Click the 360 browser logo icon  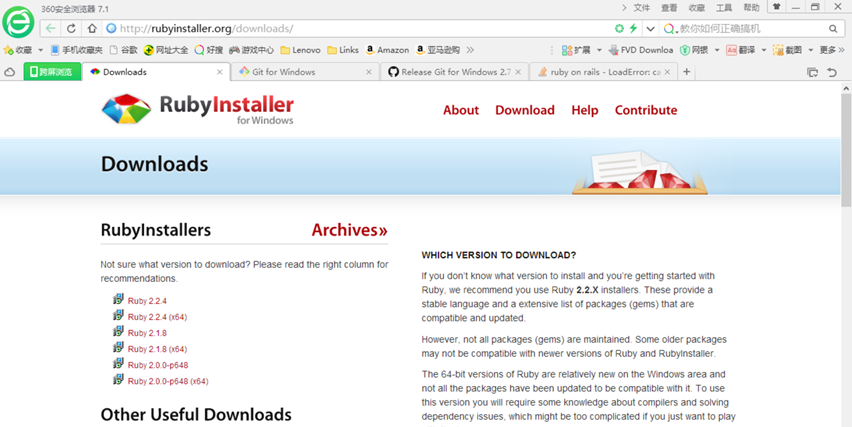pyautogui.click(x=18, y=22)
